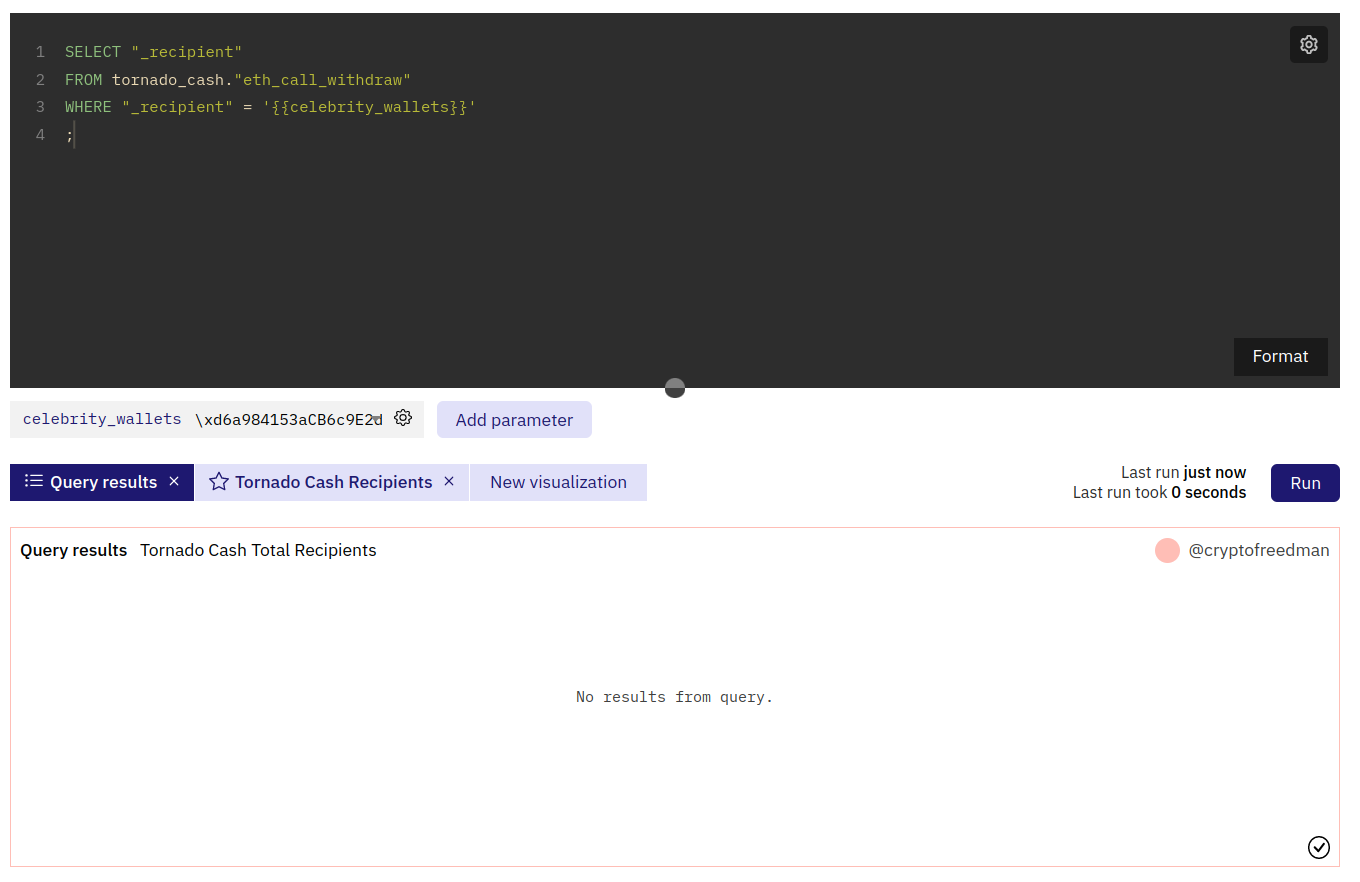The image size is (1360, 882).
Task: Click list icon on Query results tab
Action: tap(34, 482)
